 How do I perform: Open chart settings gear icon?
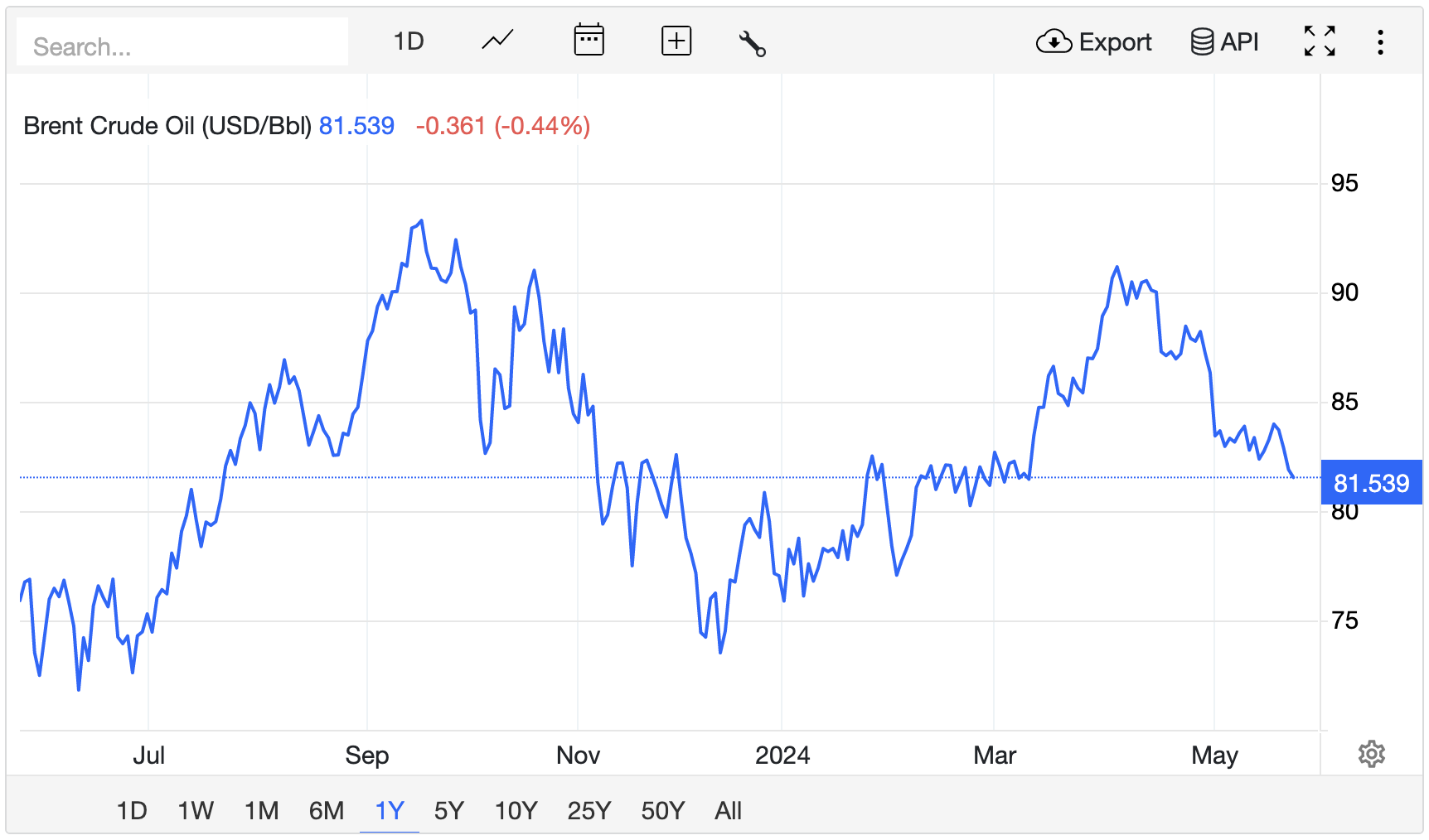pos(1372,754)
